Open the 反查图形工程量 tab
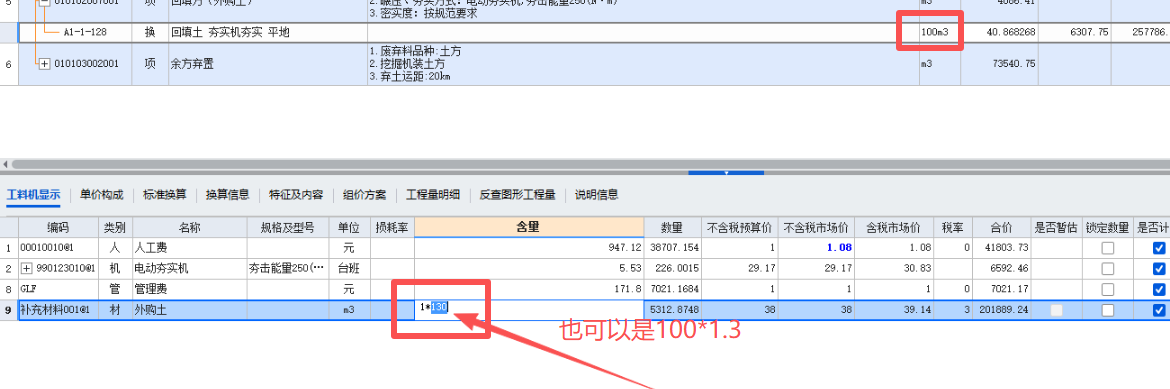Image resolution: width=1170 pixels, height=389 pixels. tap(517, 195)
